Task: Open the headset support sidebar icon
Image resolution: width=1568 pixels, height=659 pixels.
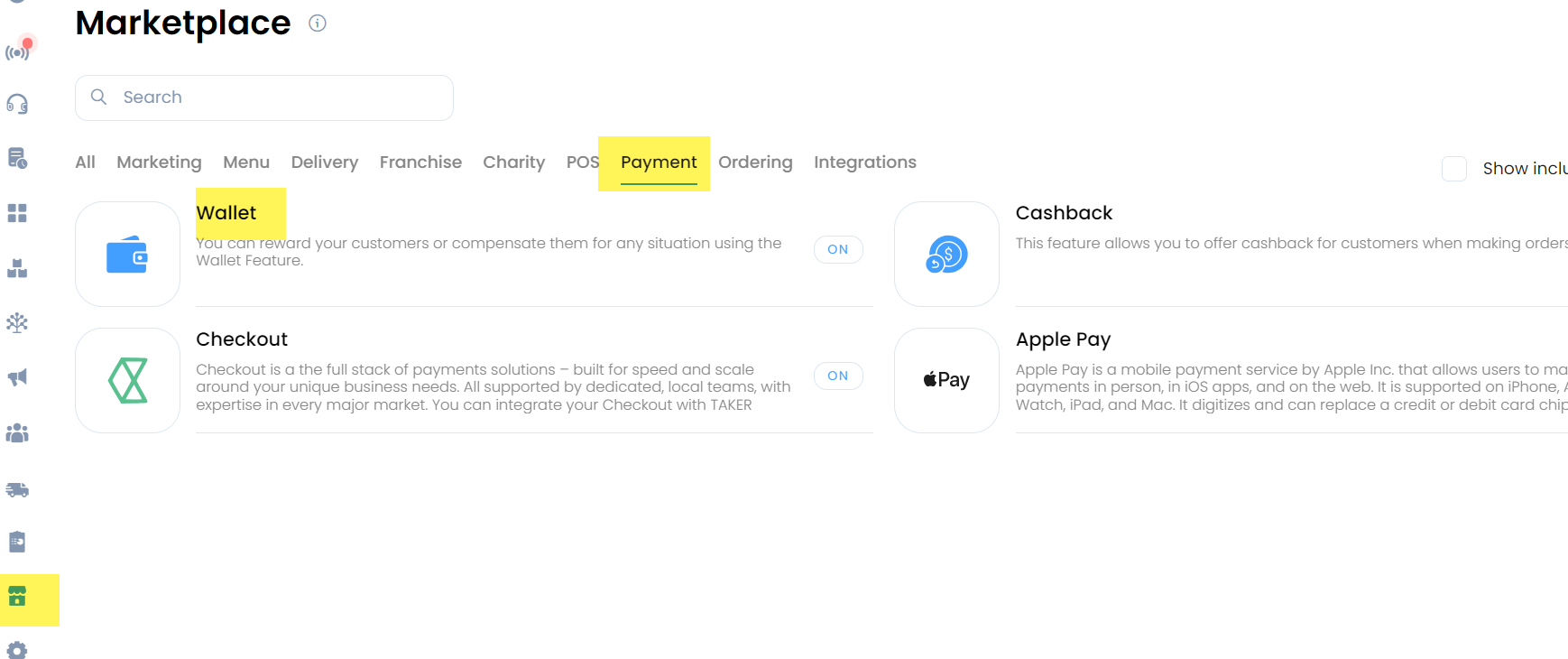Action: click(x=17, y=104)
